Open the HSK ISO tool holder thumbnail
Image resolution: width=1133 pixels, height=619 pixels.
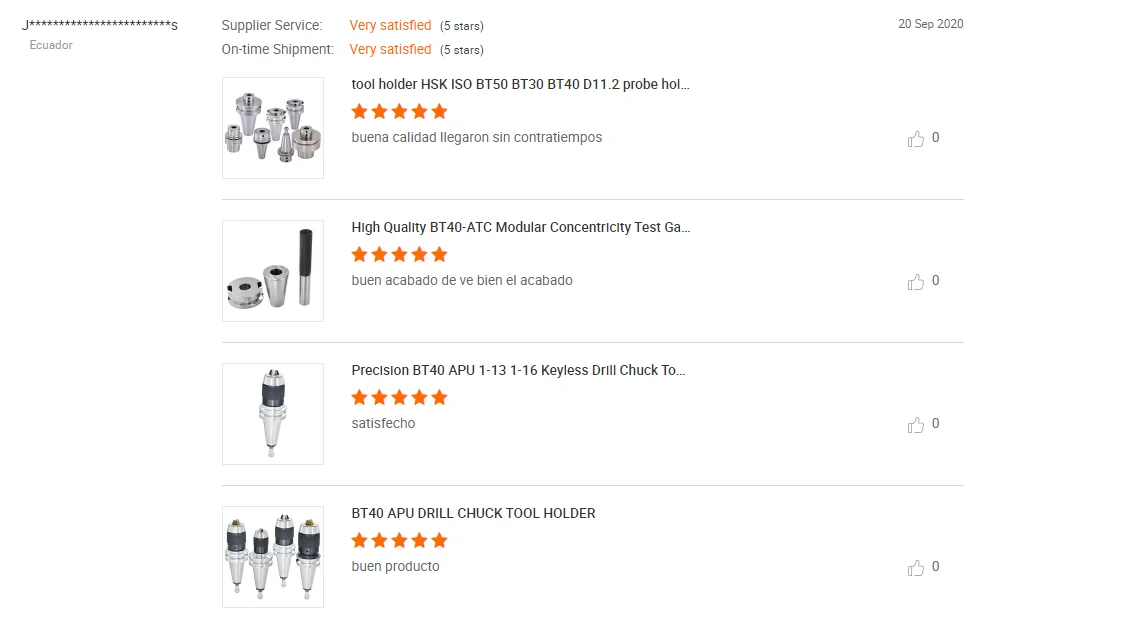pos(273,128)
